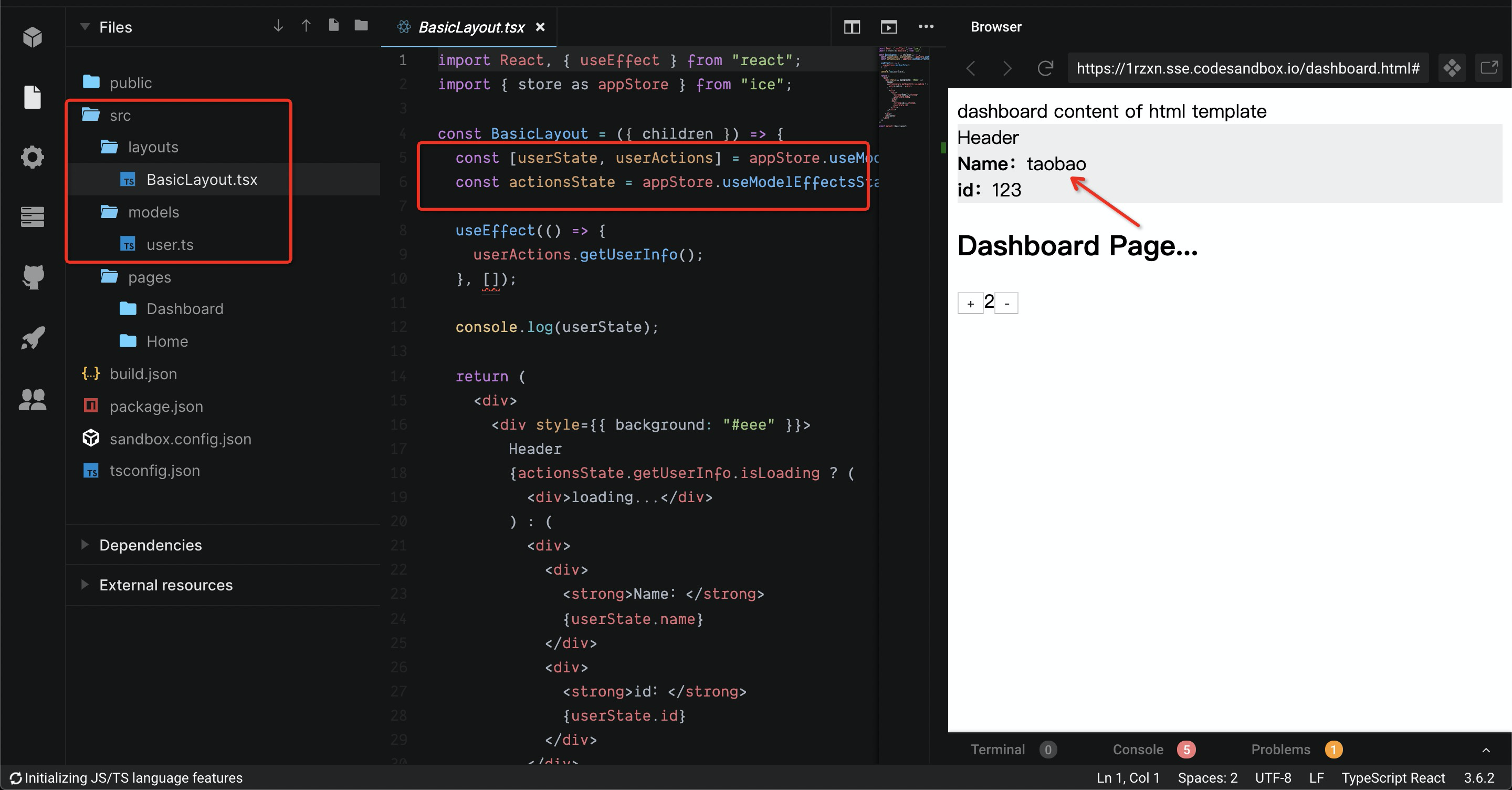Collapse the Files section header

85,26
